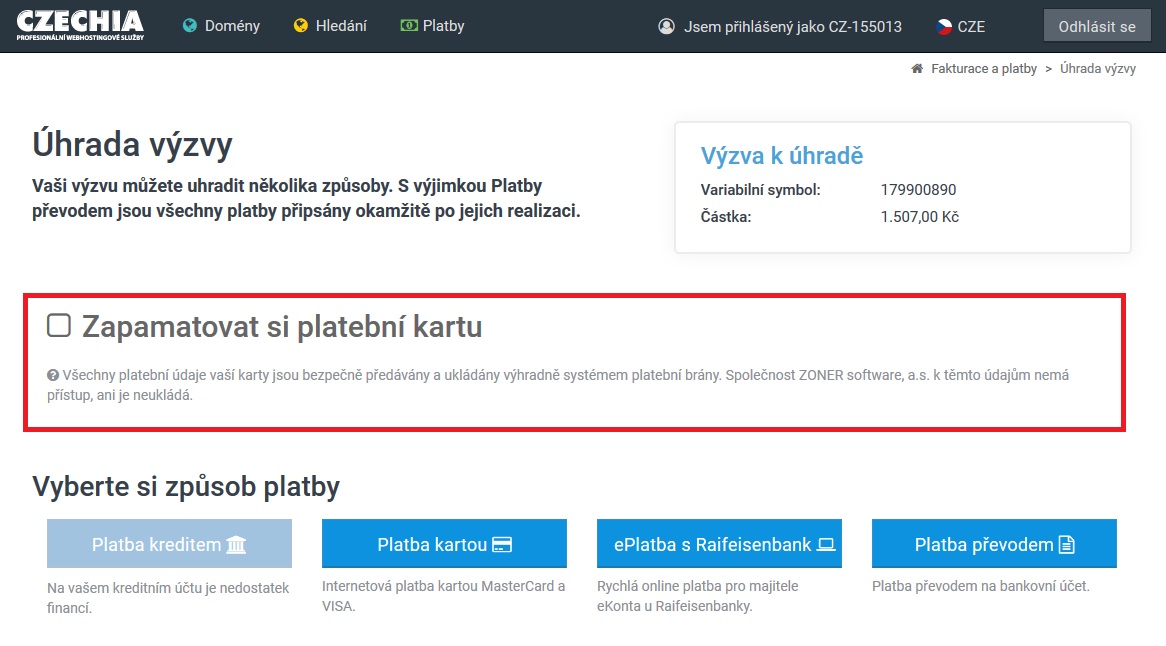Open the CZE language selector
The width and height of the screenshot is (1166, 646).
970,27
